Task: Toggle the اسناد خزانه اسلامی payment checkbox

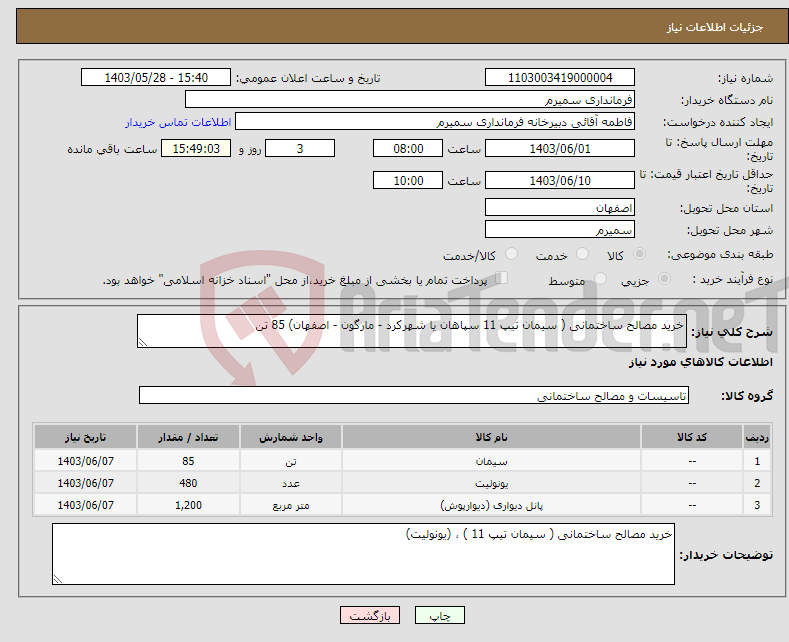Action: 501,278
